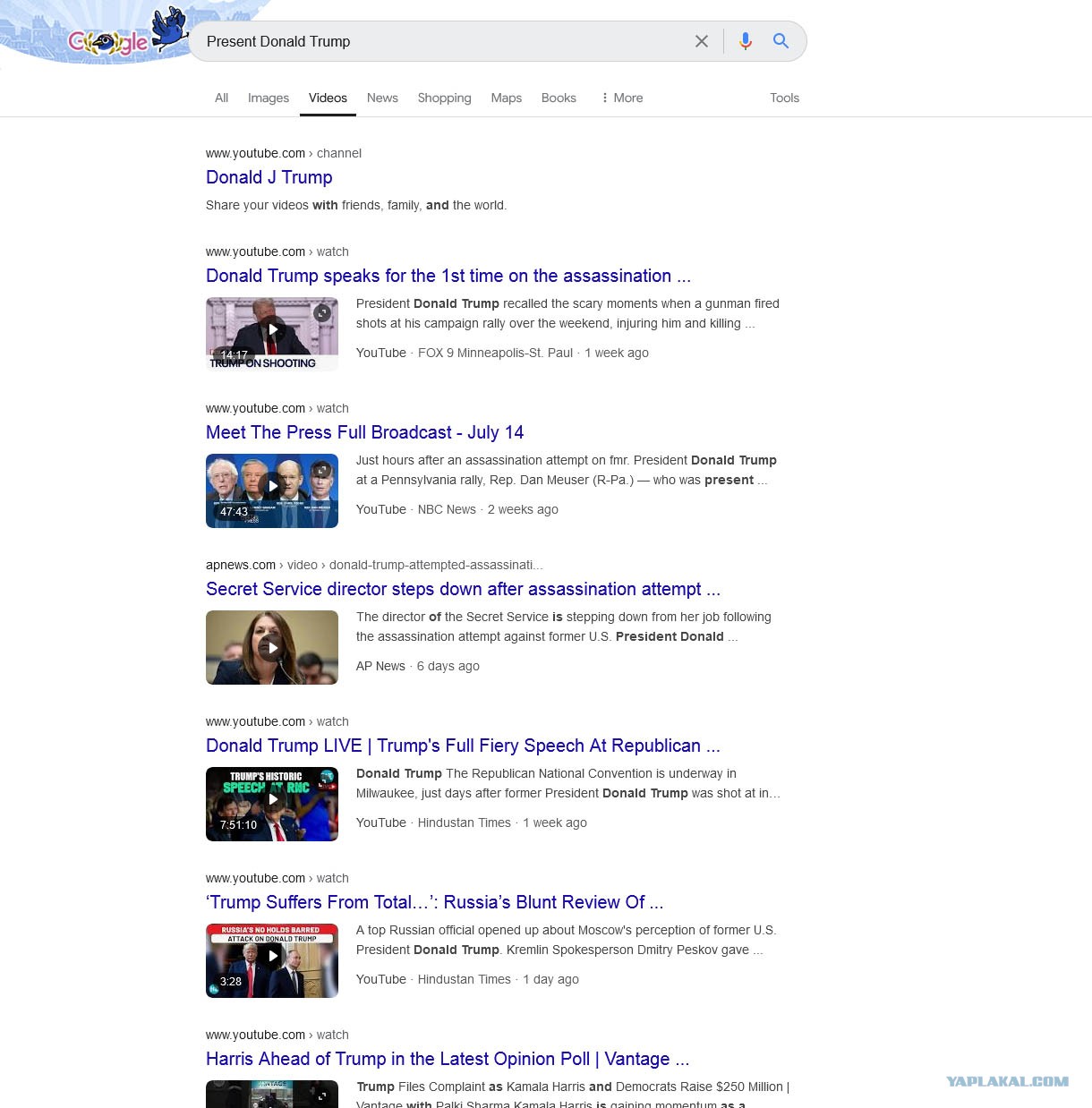The width and height of the screenshot is (1092, 1108).
Task: Select the Videos tab
Action: coord(328,98)
